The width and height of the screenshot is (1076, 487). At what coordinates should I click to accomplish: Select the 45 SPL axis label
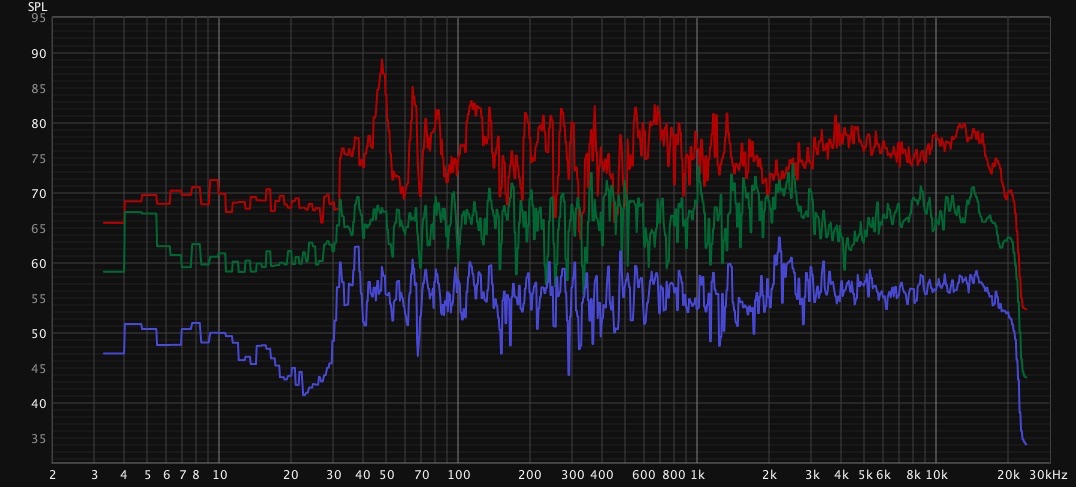(x=39, y=368)
